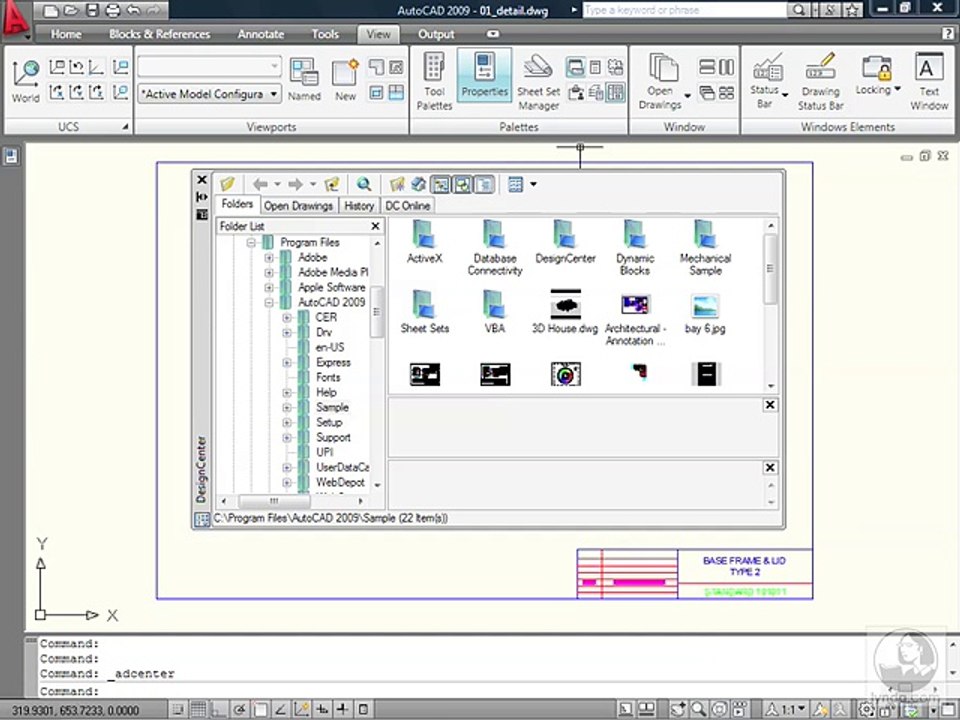Open the Annotate ribbon tab

[260, 34]
